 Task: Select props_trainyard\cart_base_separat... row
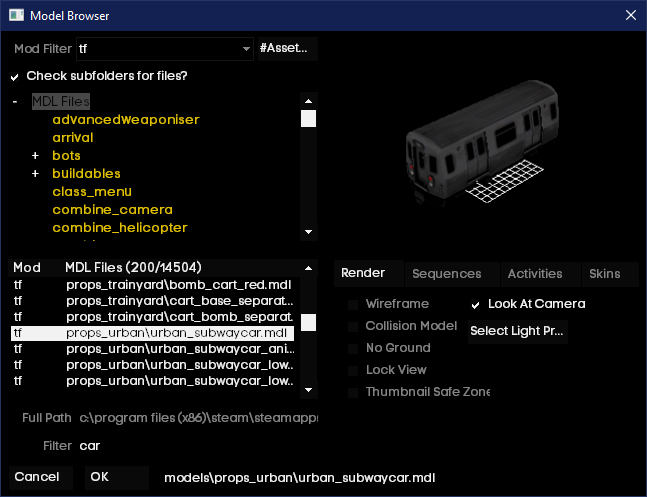click(153, 301)
